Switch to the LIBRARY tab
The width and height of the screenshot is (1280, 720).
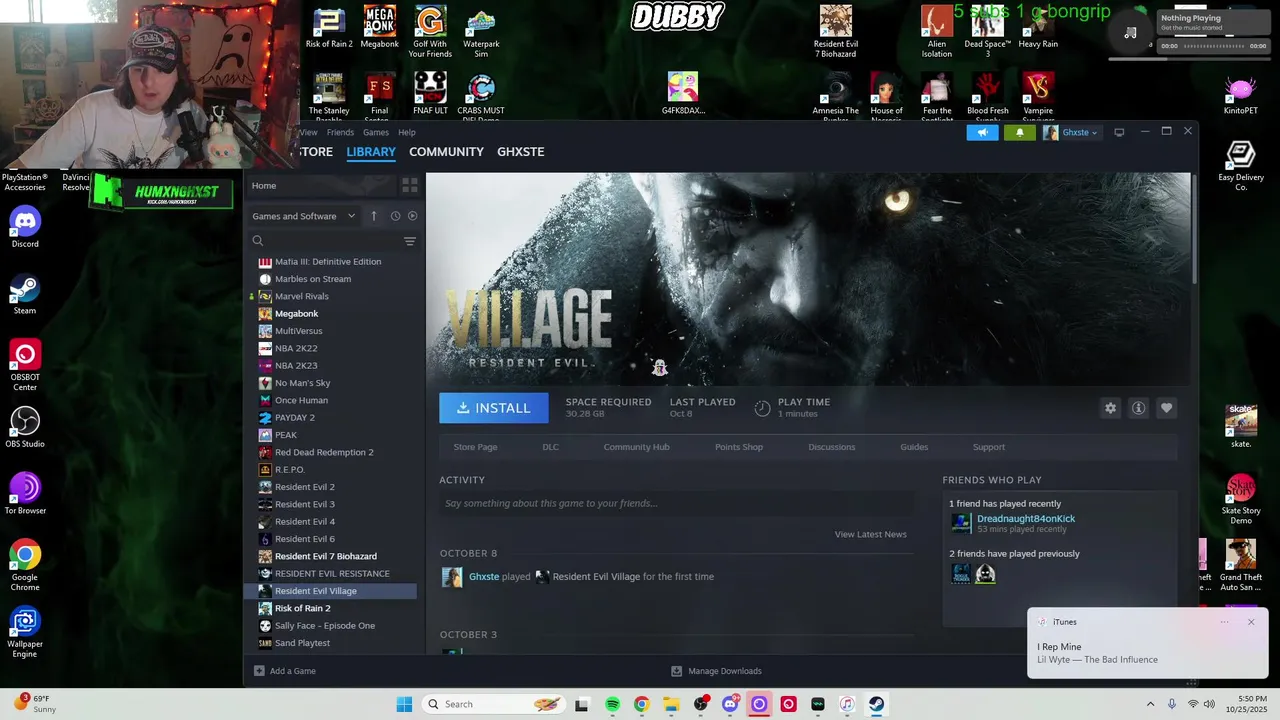371,152
